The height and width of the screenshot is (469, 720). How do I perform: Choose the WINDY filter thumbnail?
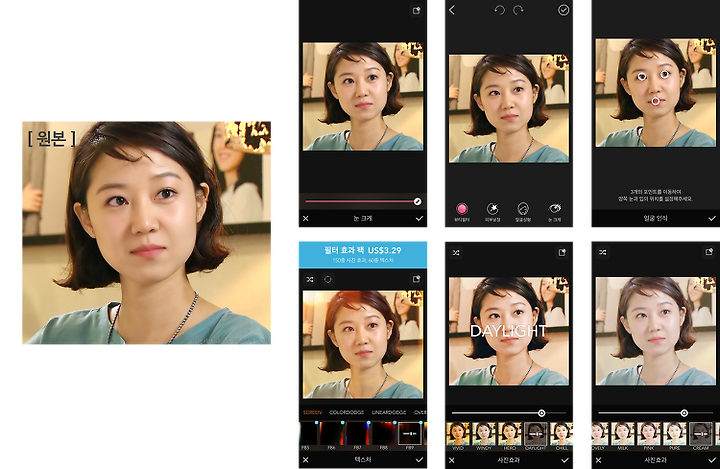coord(484,434)
